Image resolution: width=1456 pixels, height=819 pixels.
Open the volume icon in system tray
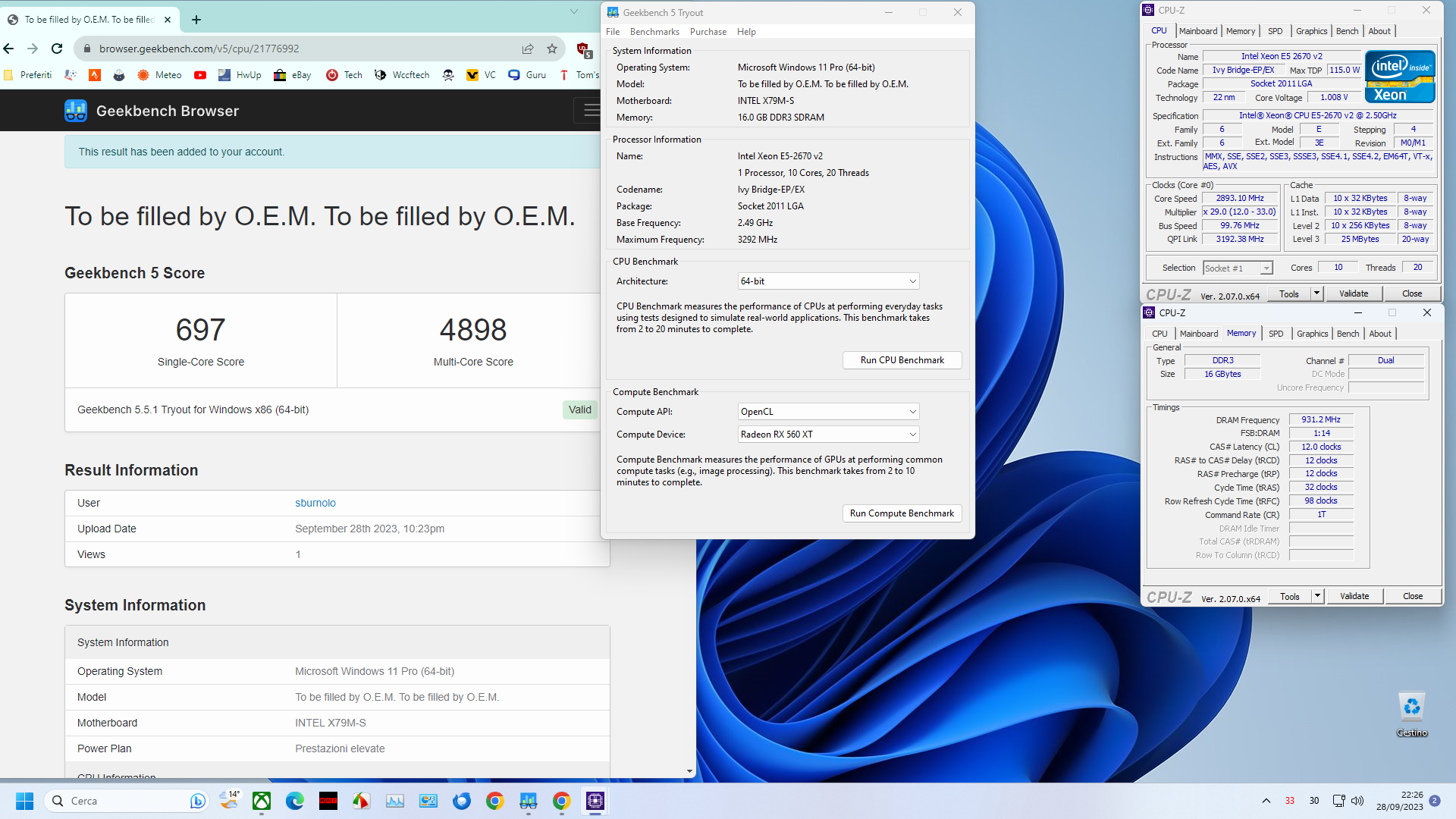[x=1357, y=801]
